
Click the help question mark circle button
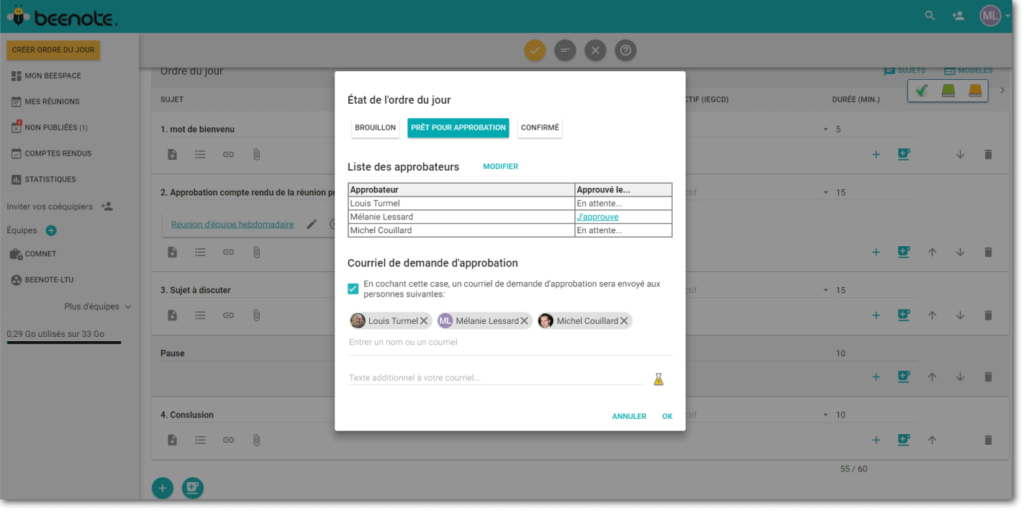click(625, 50)
